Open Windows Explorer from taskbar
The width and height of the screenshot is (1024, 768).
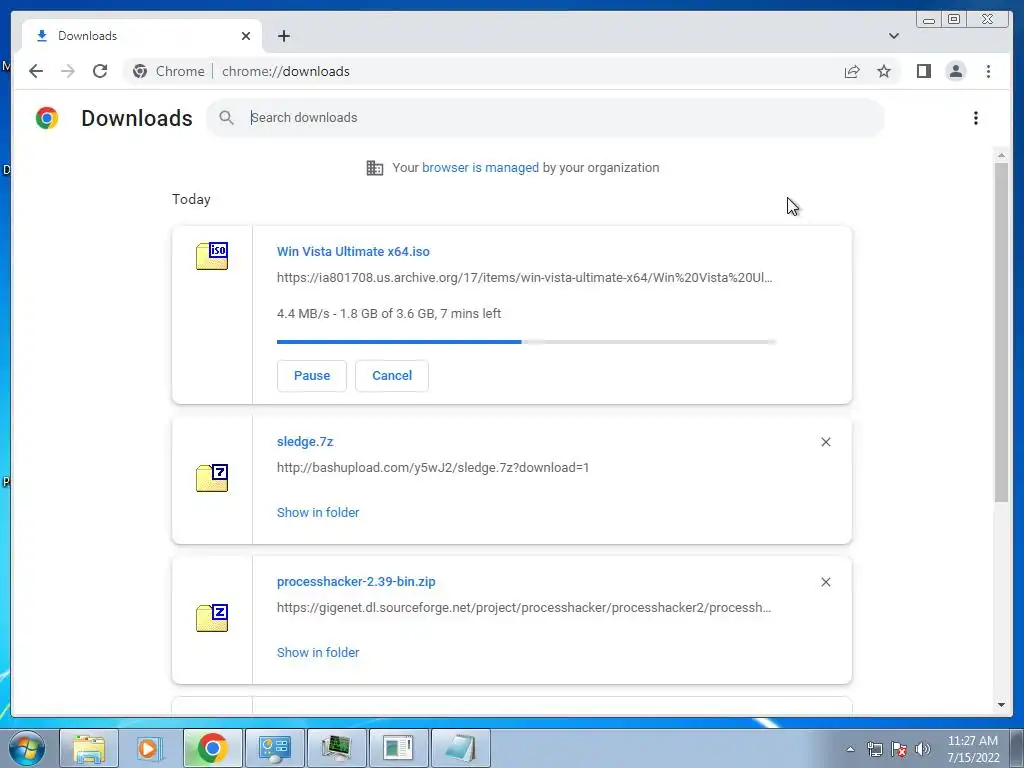[89, 748]
